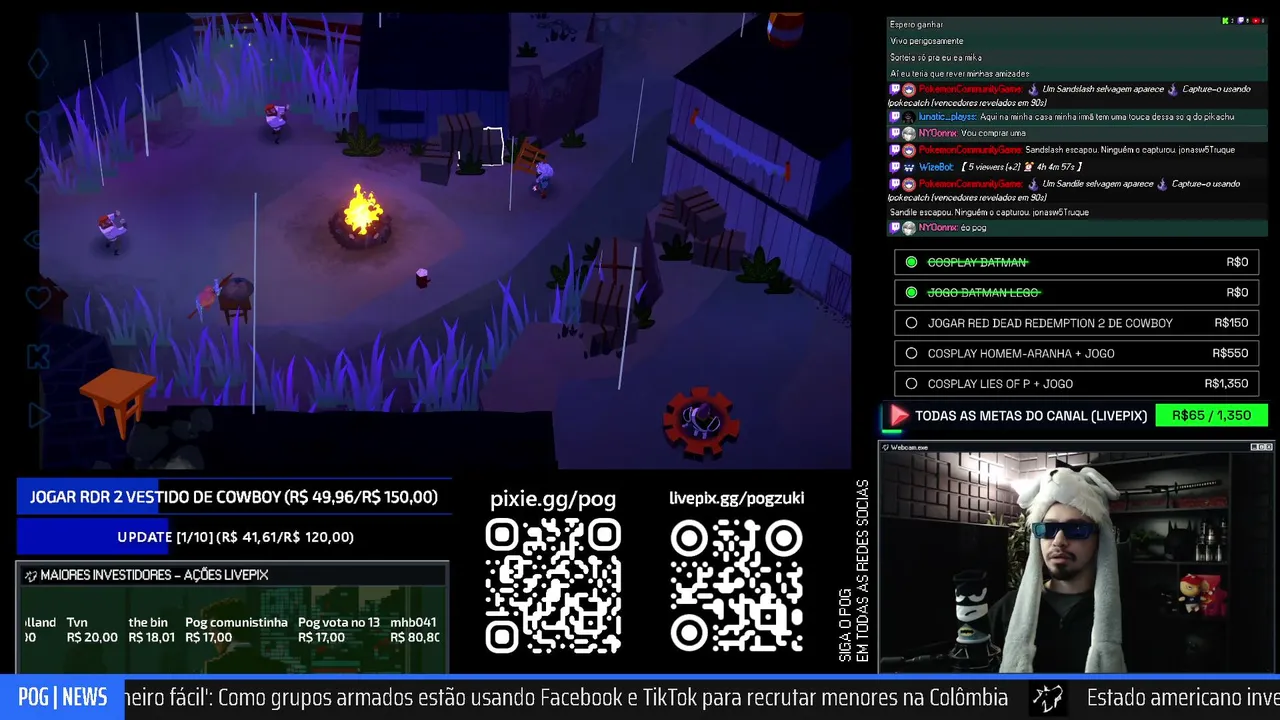The image size is (1280, 720).
Task: Select 'JOGAR RED DEAD REDEMPTION 2 DE COWBOY' radio
Action: coord(911,323)
